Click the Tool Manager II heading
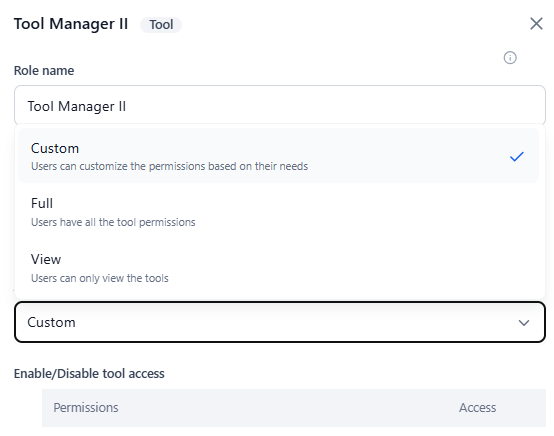 (x=71, y=24)
